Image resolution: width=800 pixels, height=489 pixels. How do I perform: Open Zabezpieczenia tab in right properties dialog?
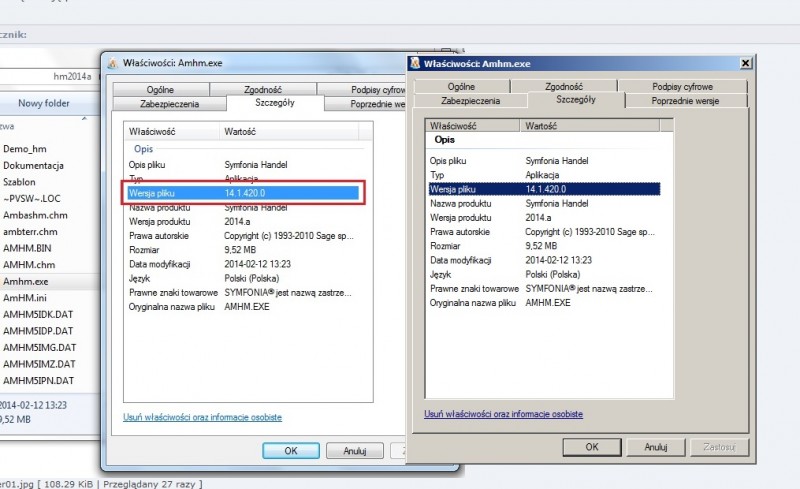470,101
